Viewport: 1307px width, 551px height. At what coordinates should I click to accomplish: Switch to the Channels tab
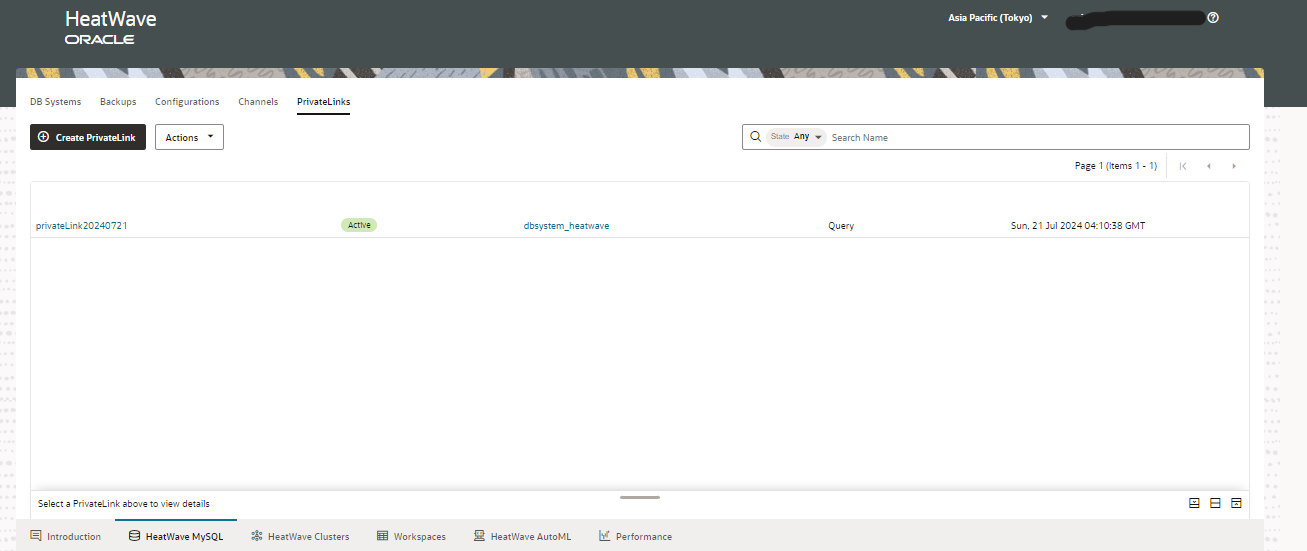[x=258, y=102]
